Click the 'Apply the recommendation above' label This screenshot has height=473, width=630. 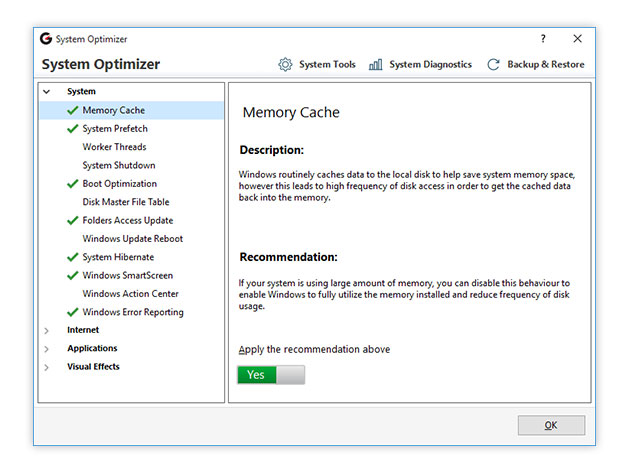[x=314, y=349]
